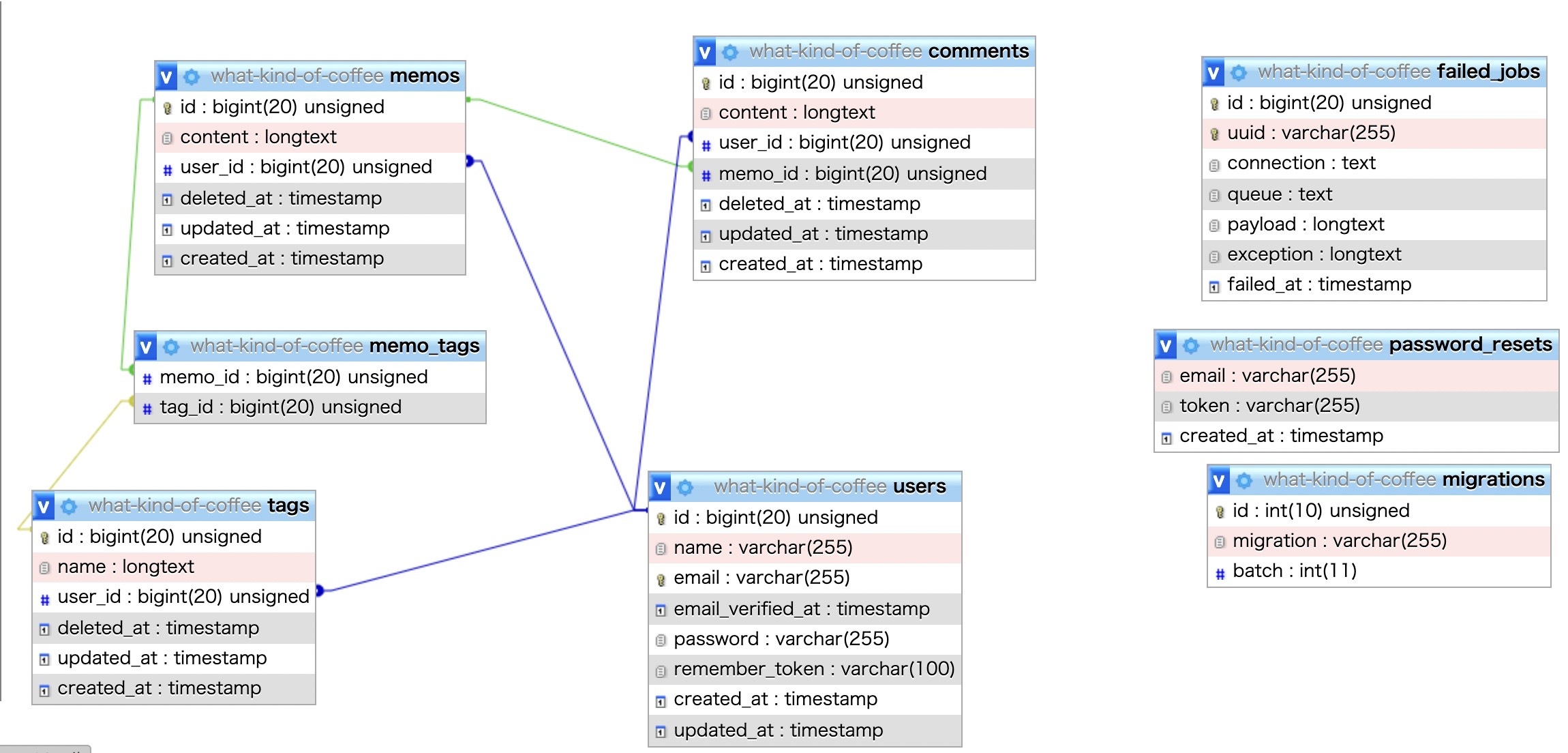The height and width of the screenshot is (753, 1568).
Task: Collapse the memos table with its V toggle
Action: coord(166,76)
